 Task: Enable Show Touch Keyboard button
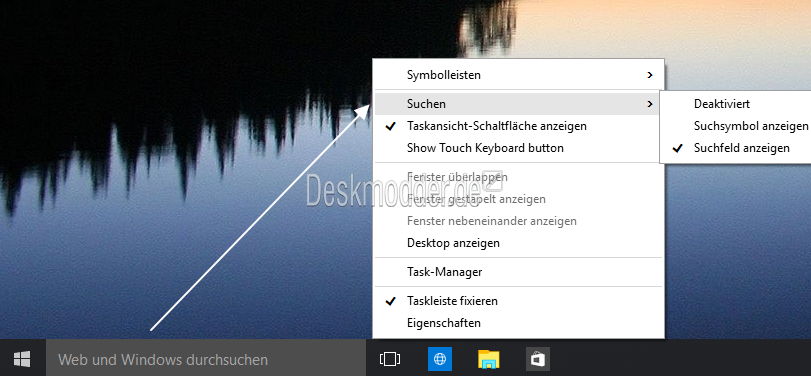tap(519, 148)
